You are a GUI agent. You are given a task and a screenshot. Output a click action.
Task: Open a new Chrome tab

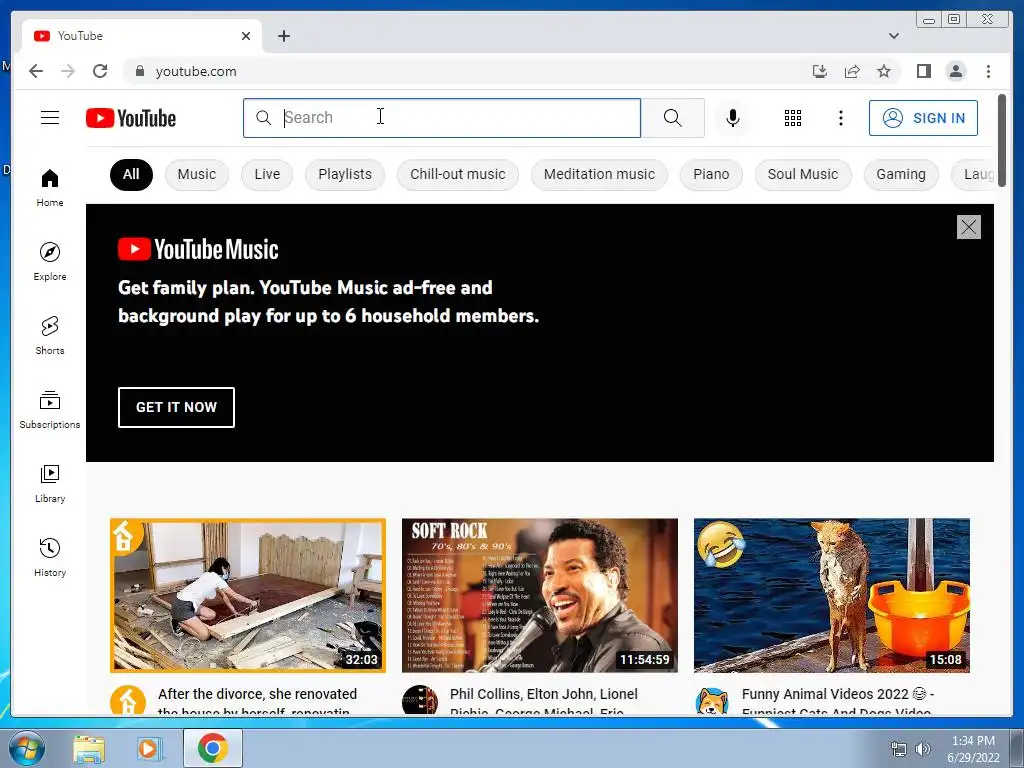click(x=283, y=36)
